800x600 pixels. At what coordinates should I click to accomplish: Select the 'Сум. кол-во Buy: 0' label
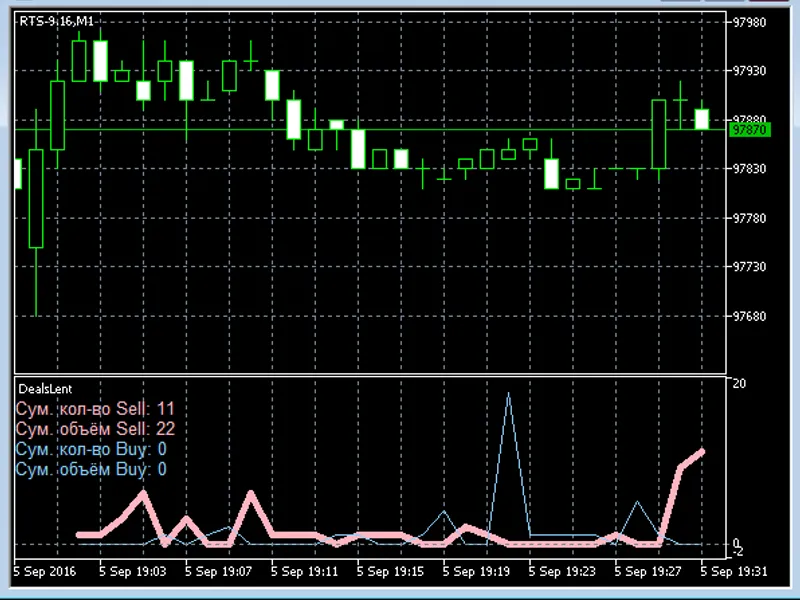pyautogui.click(x=91, y=449)
